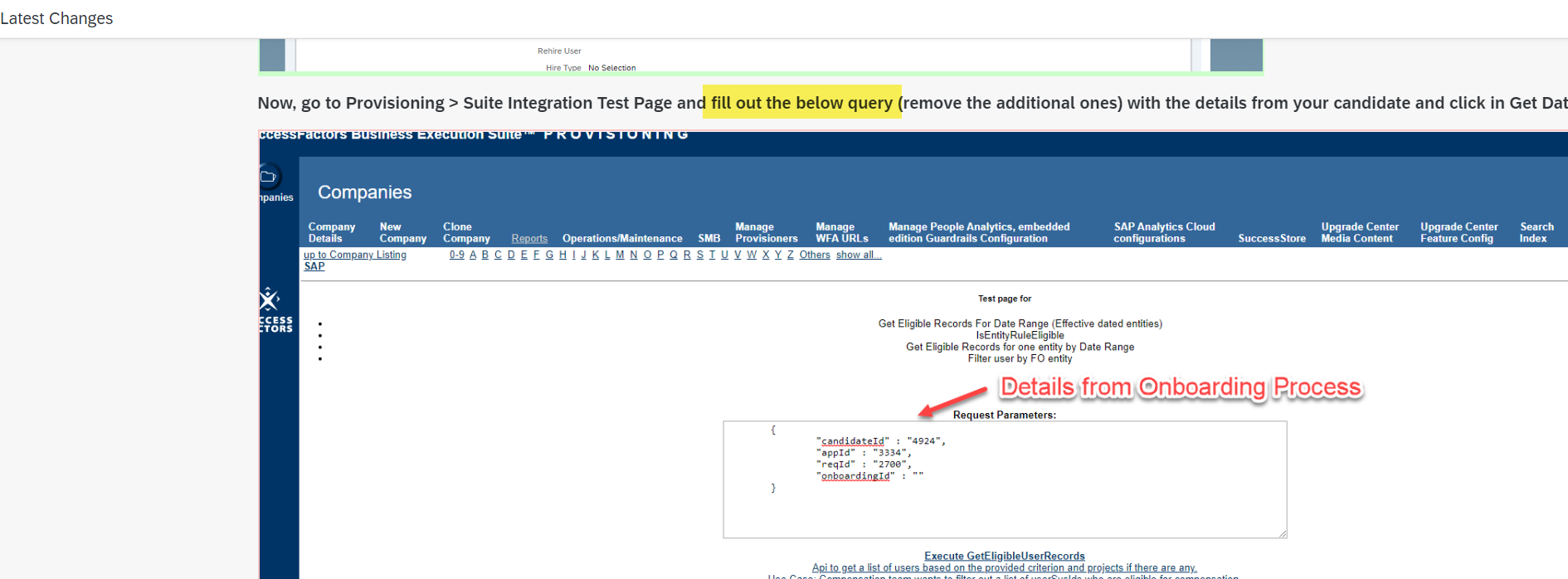Click inside the Request Parameters text area
The image size is (1568, 579).
1005,479
